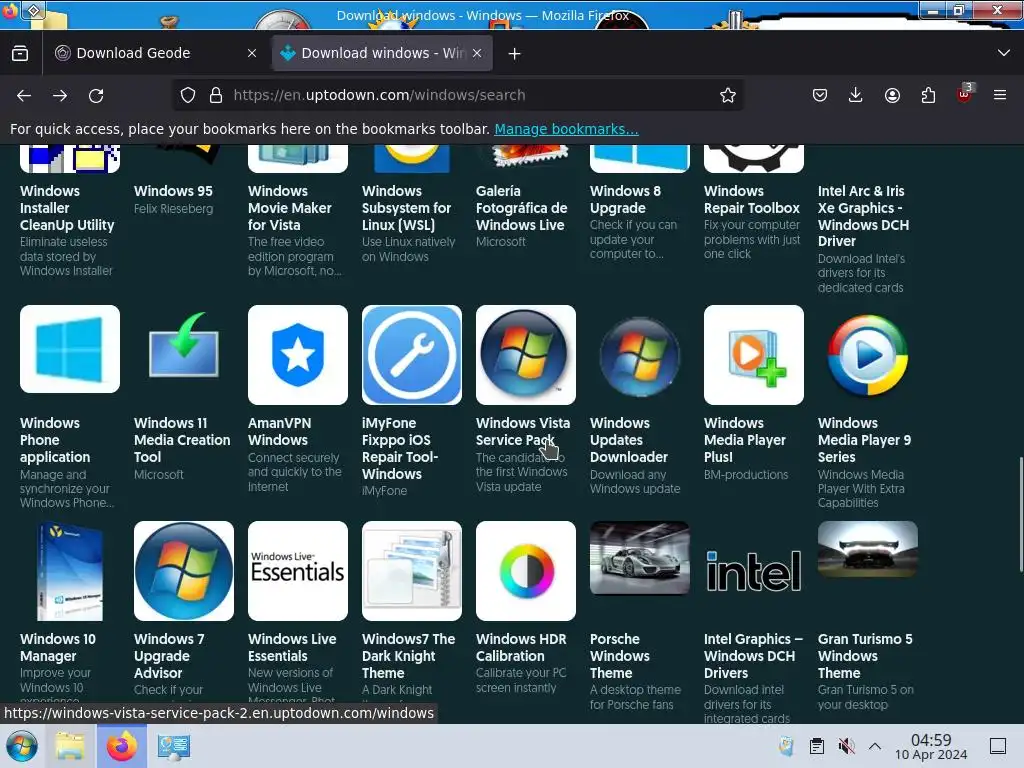Image resolution: width=1024 pixels, height=768 pixels.
Task: Open the Save to Pocket icon
Action: (820, 95)
